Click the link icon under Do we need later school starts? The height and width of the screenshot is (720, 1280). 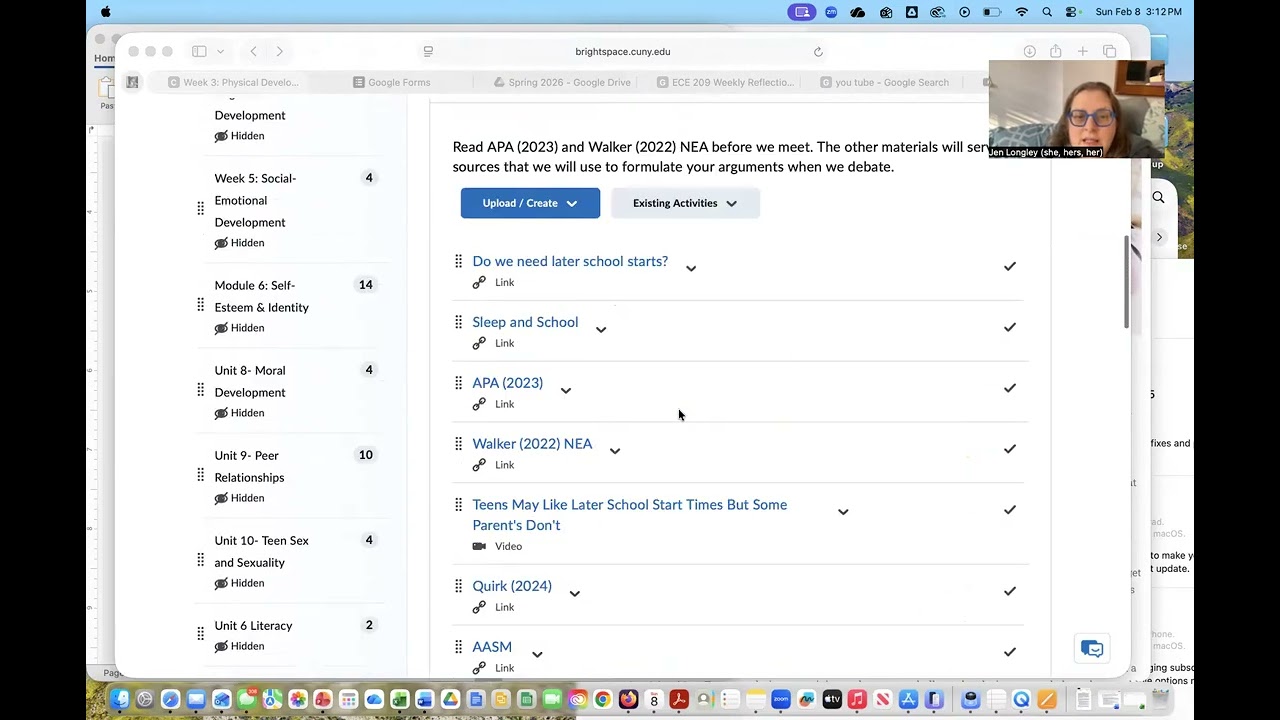[x=479, y=283]
